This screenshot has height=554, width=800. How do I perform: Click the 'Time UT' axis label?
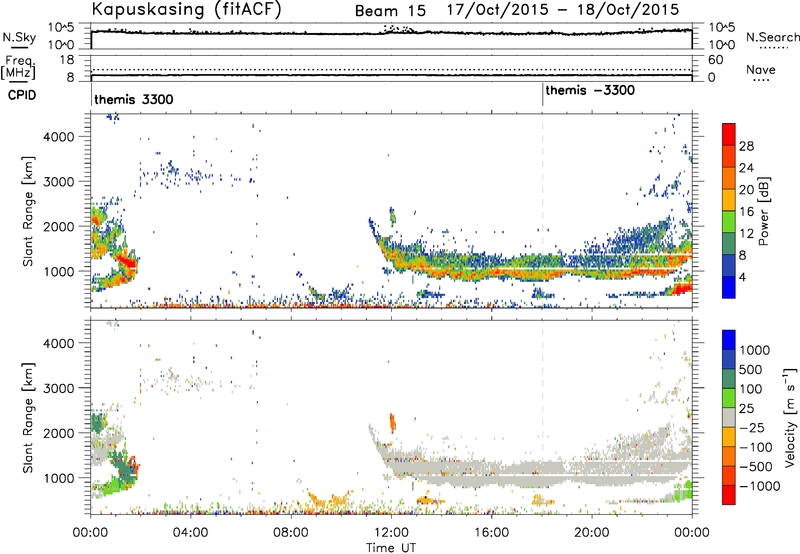click(391, 548)
